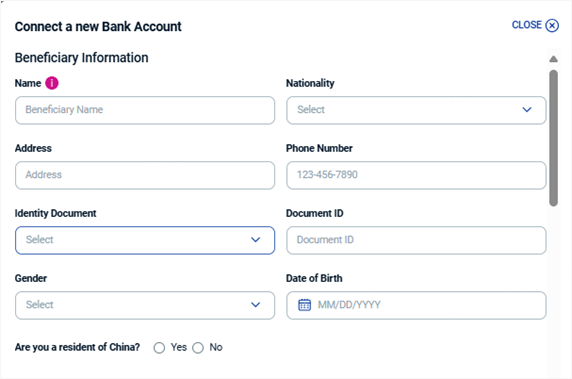Image resolution: width=572 pixels, height=379 pixels.
Task: Click the vertical scrollbar thumb
Action: point(553,138)
